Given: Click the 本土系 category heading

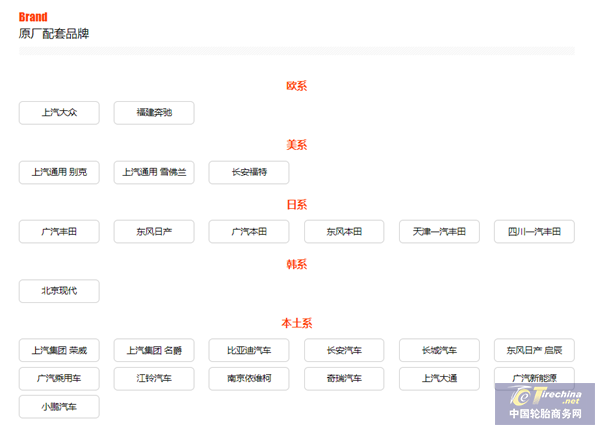Looking at the screenshot, I should (x=297, y=323).
